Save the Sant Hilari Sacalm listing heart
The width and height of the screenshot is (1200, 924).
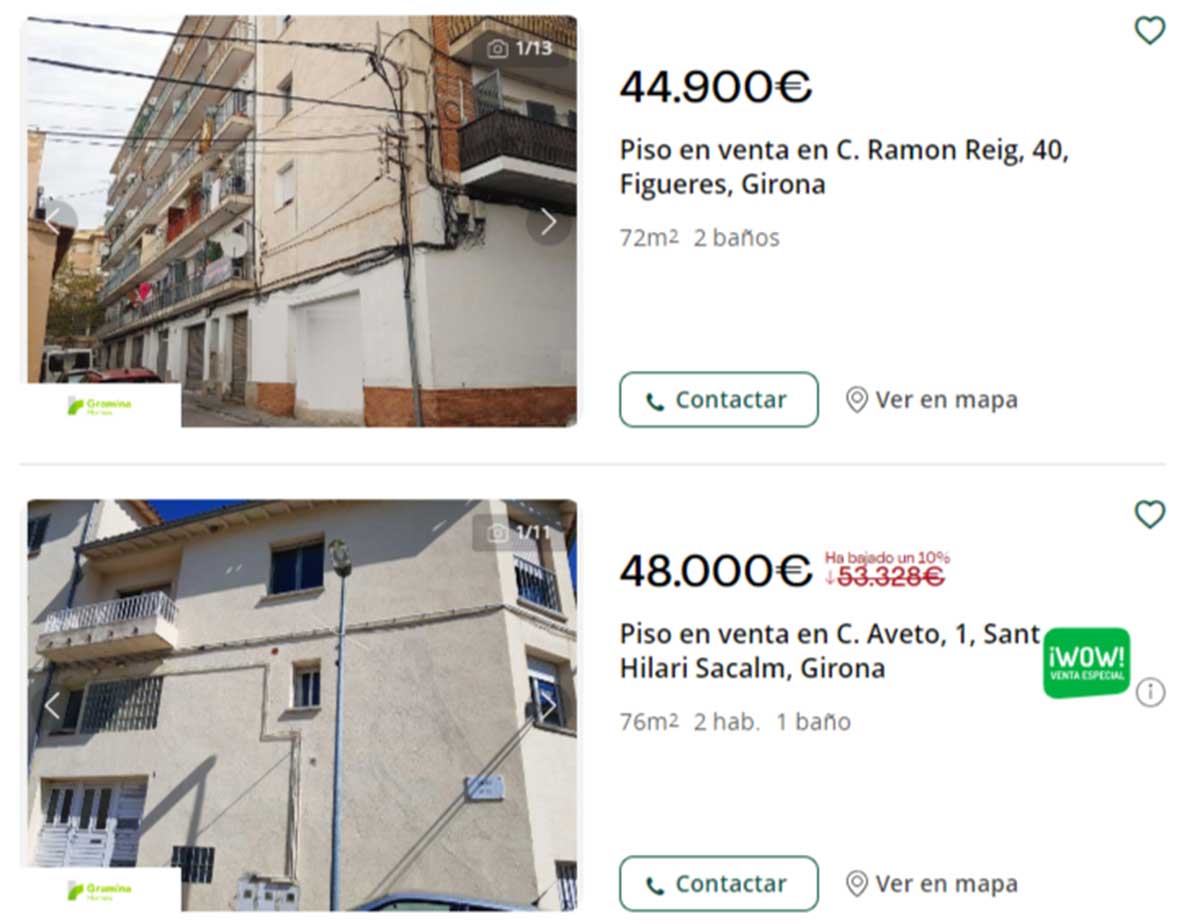coord(1150,515)
